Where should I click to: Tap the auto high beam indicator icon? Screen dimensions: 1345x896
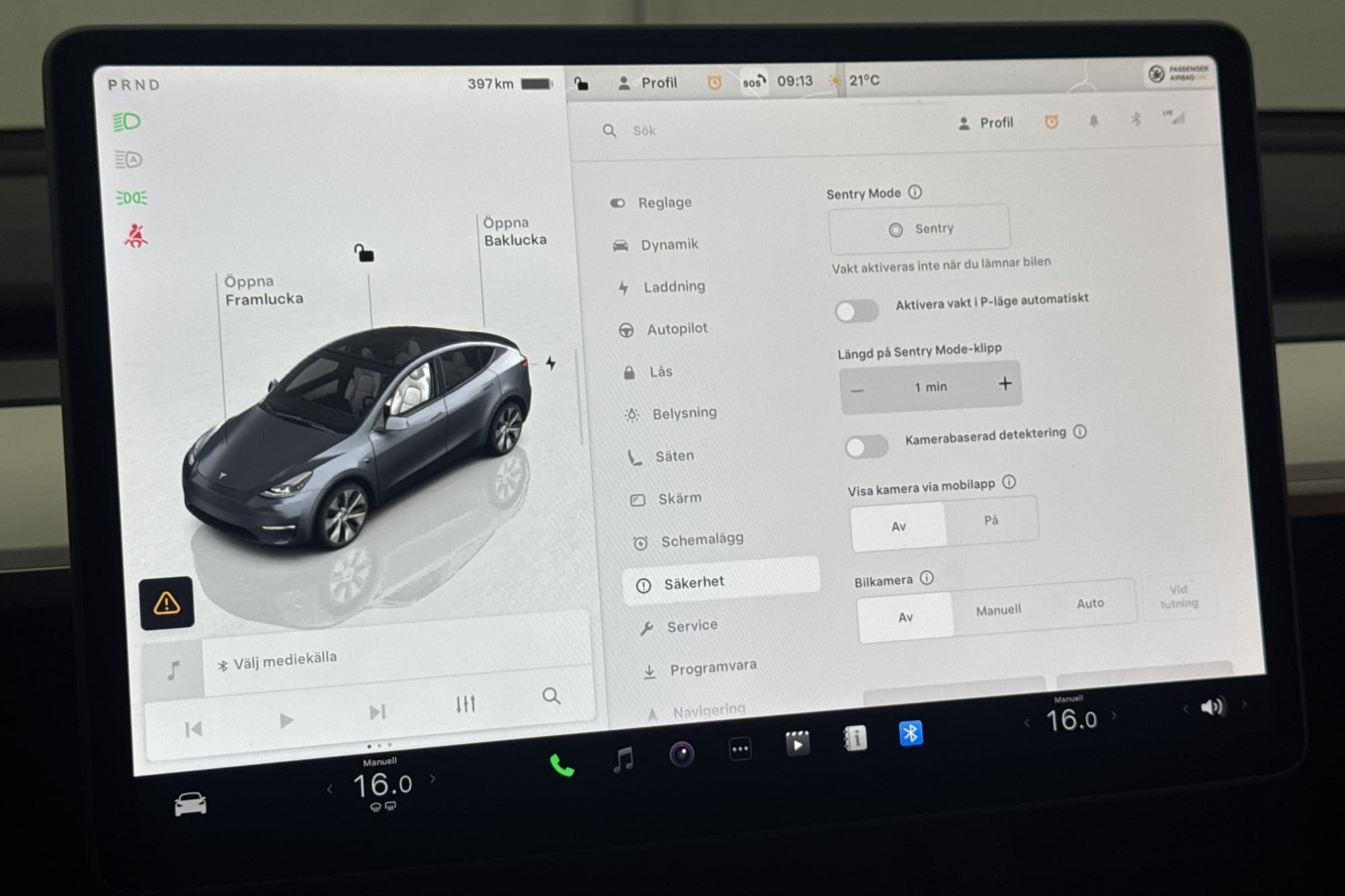click(x=128, y=160)
